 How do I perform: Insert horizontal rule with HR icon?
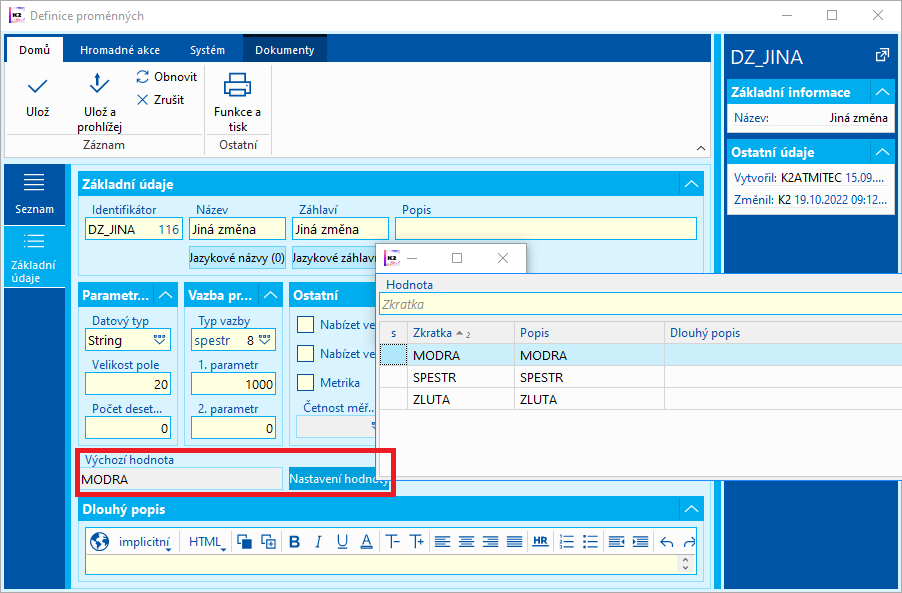pyautogui.click(x=540, y=542)
